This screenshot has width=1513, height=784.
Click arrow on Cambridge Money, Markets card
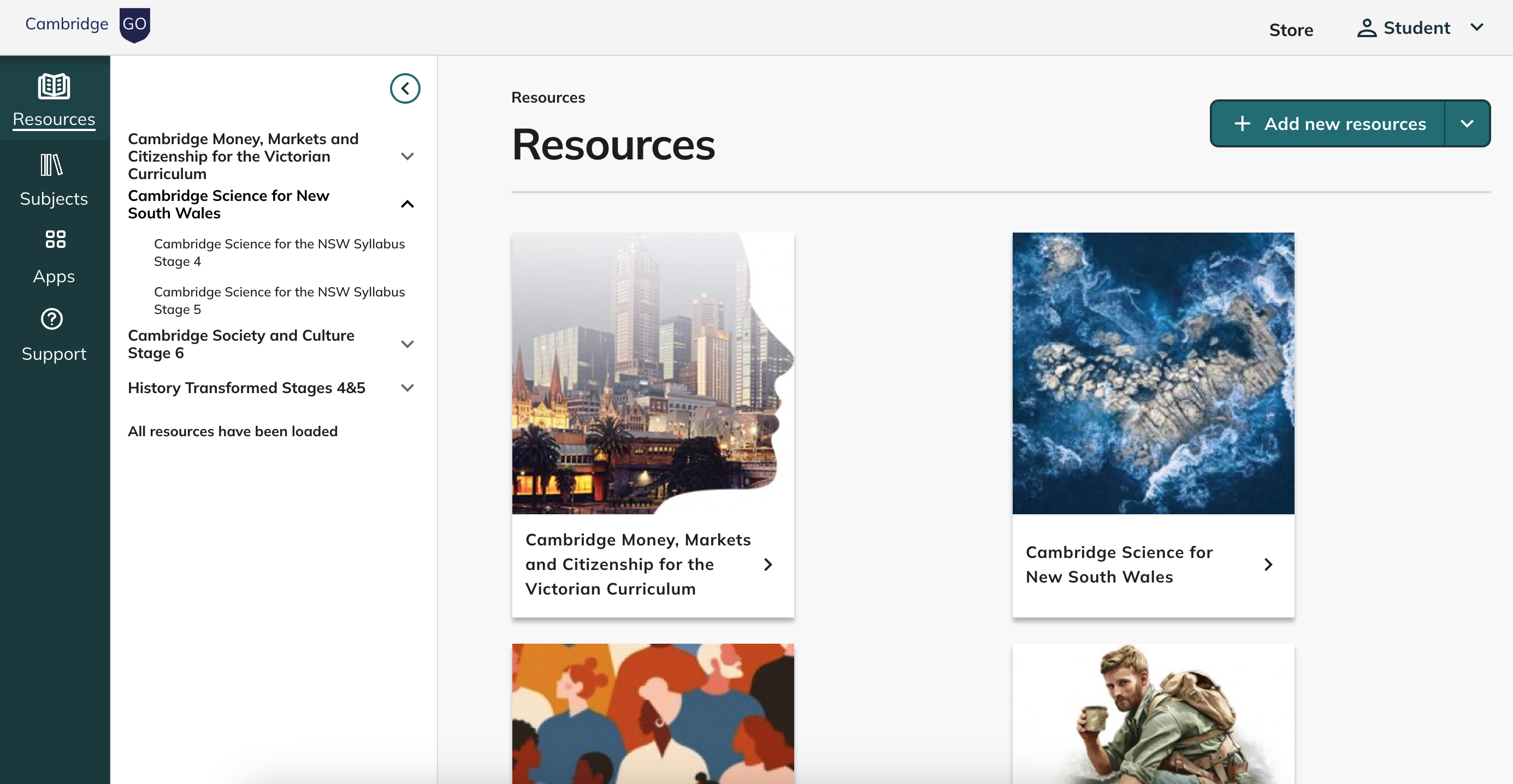pyautogui.click(x=767, y=565)
